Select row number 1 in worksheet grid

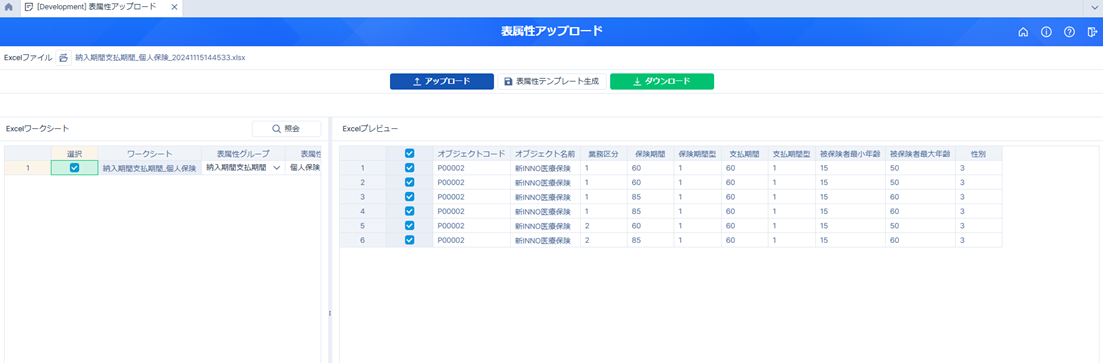coord(27,167)
